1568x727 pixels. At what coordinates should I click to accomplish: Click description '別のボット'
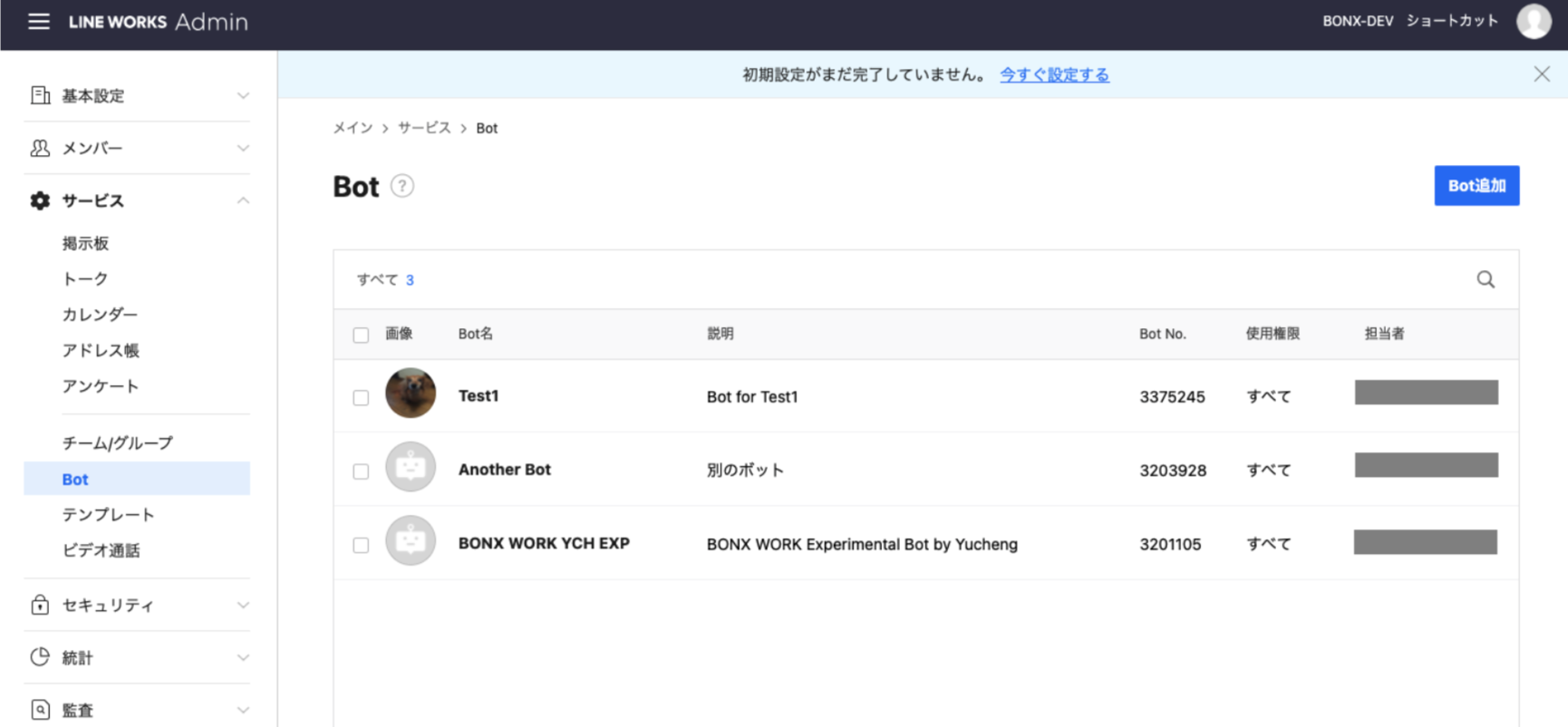click(745, 470)
